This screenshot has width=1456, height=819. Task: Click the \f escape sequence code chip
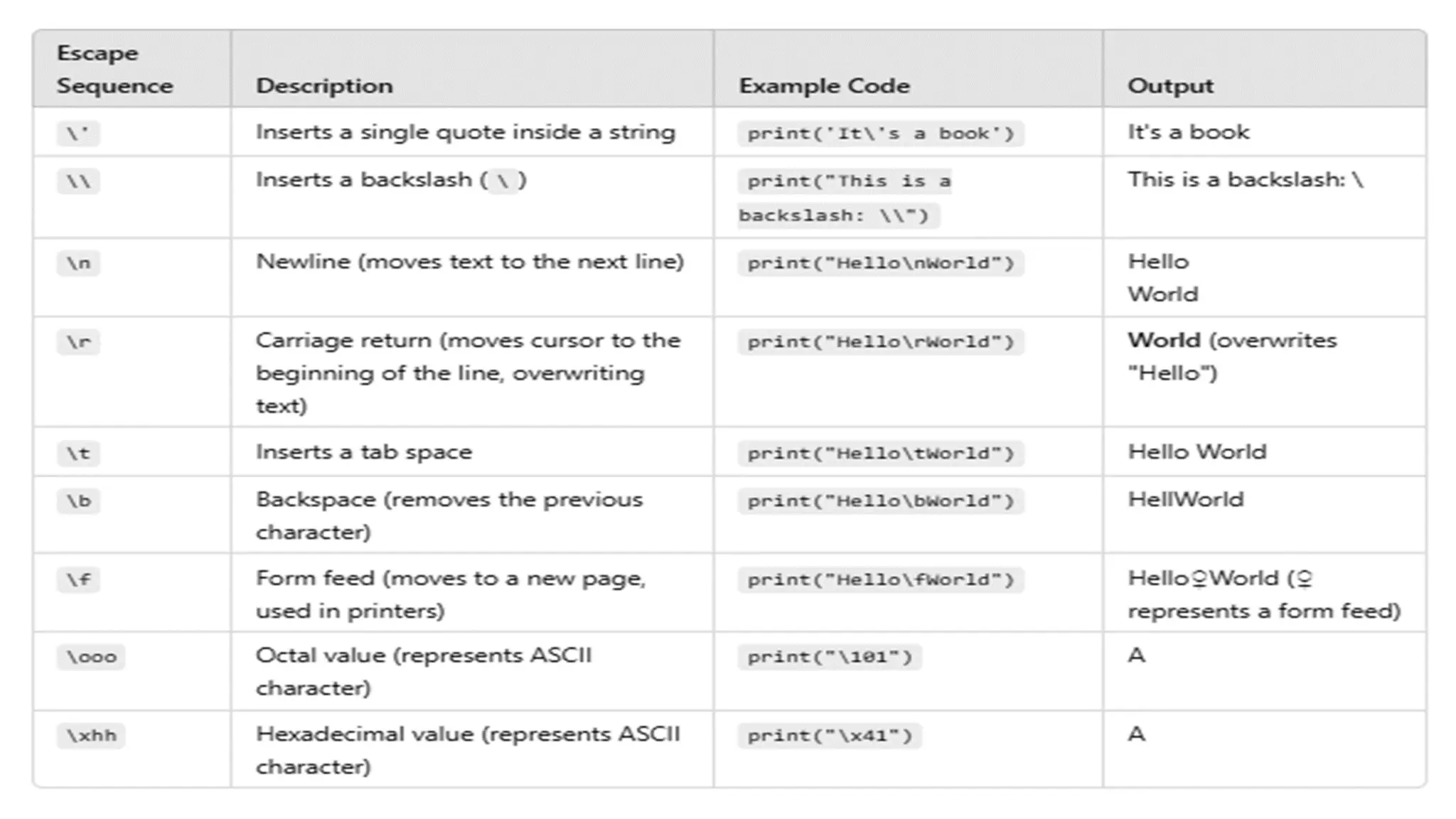[x=78, y=579]
